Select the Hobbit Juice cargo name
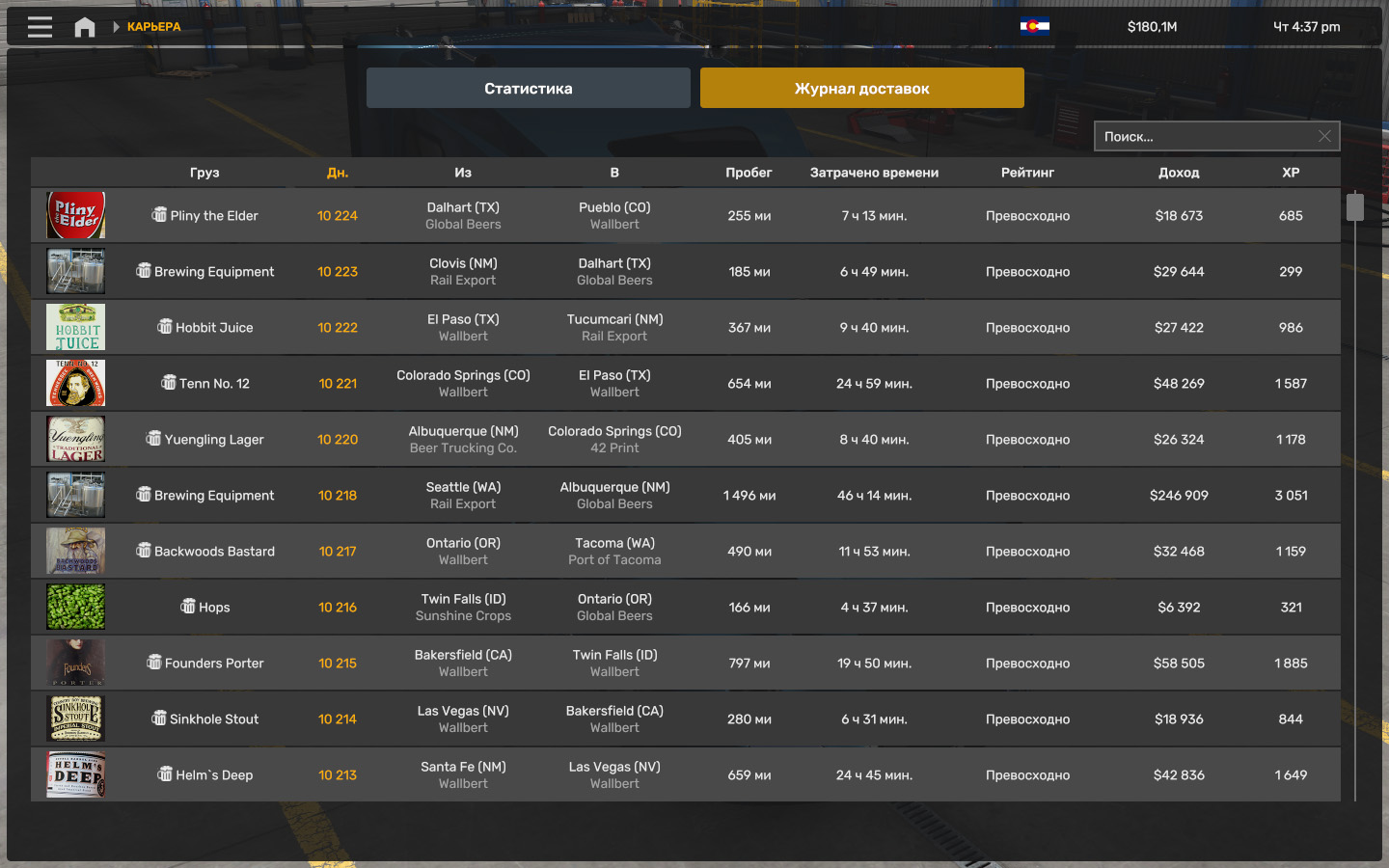1389x868 pixels. click(214, 328)
